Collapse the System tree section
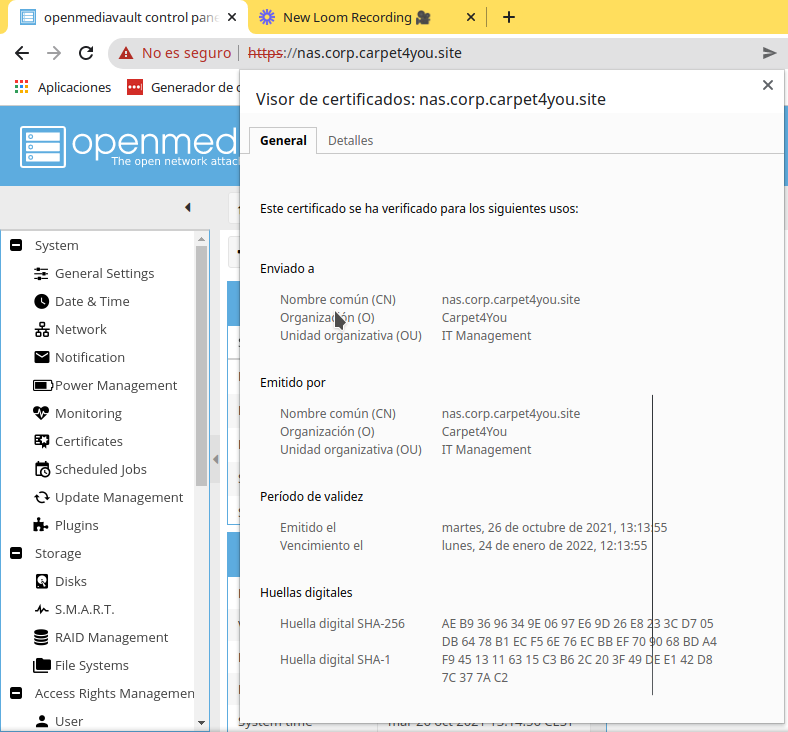The image size is (788, 732). coord(16,245)
